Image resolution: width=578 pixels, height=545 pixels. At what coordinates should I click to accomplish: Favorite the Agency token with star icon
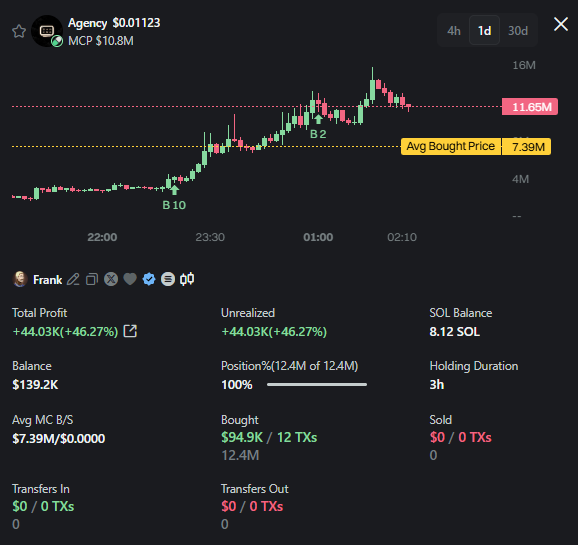click(x=19, y=31)
